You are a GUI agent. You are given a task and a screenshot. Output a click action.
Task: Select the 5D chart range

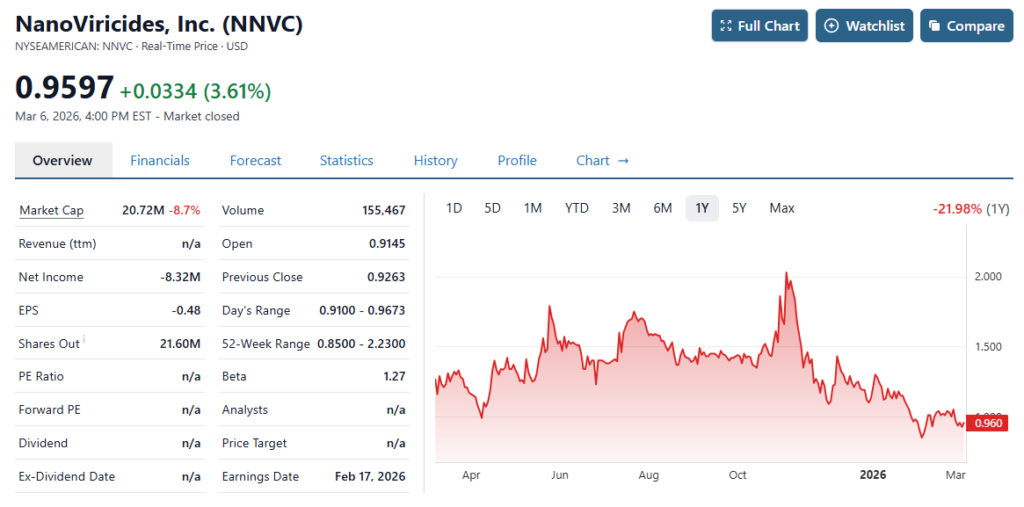[x=492, y=208]
